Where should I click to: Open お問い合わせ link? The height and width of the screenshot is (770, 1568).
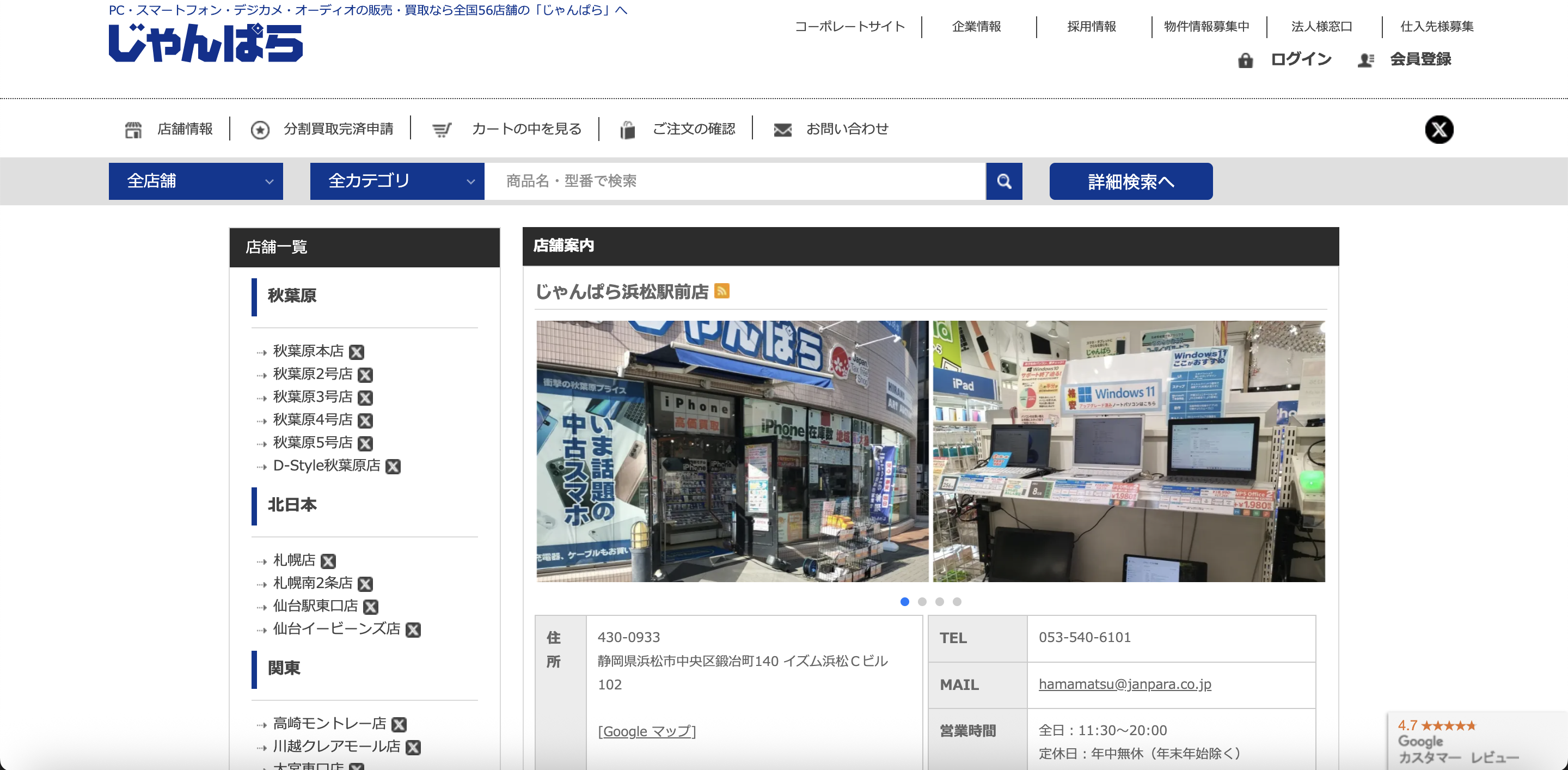pos(847,129)
